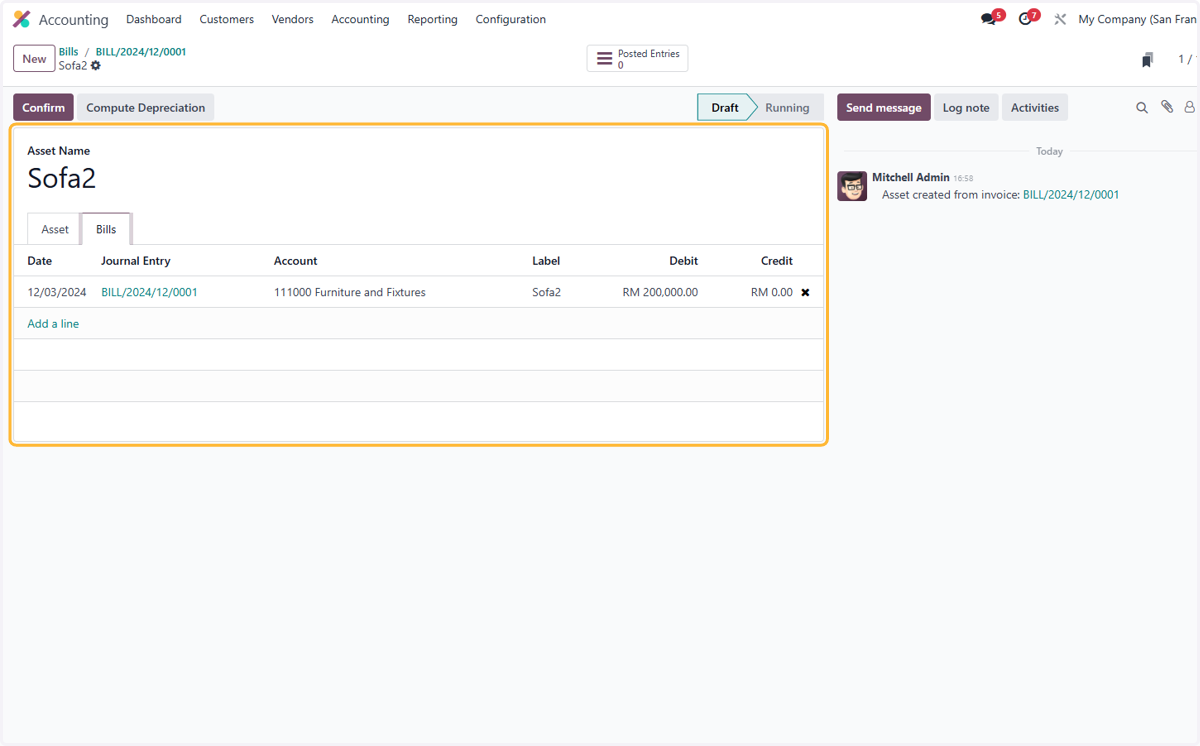Click the followers person icon
This screenshot has height=746, width=1200.
click(1190, 107)
